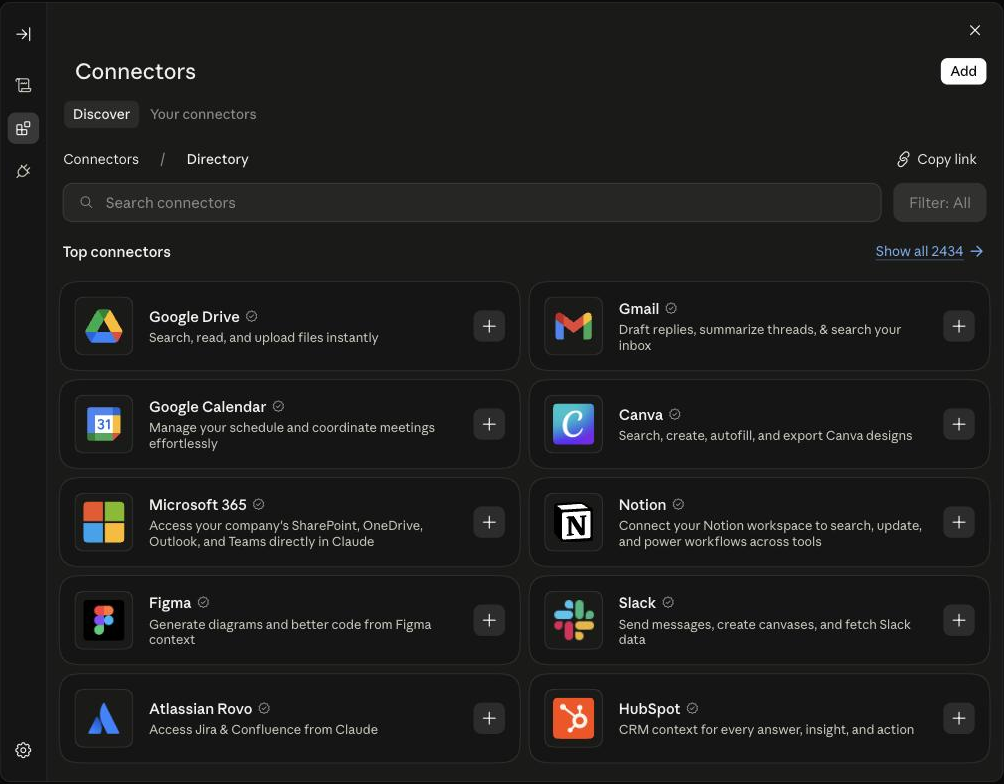This screenshot has width=1004, height=784.
Task: Click verified badge next to Google Drive
Action: tap(252, 316)
